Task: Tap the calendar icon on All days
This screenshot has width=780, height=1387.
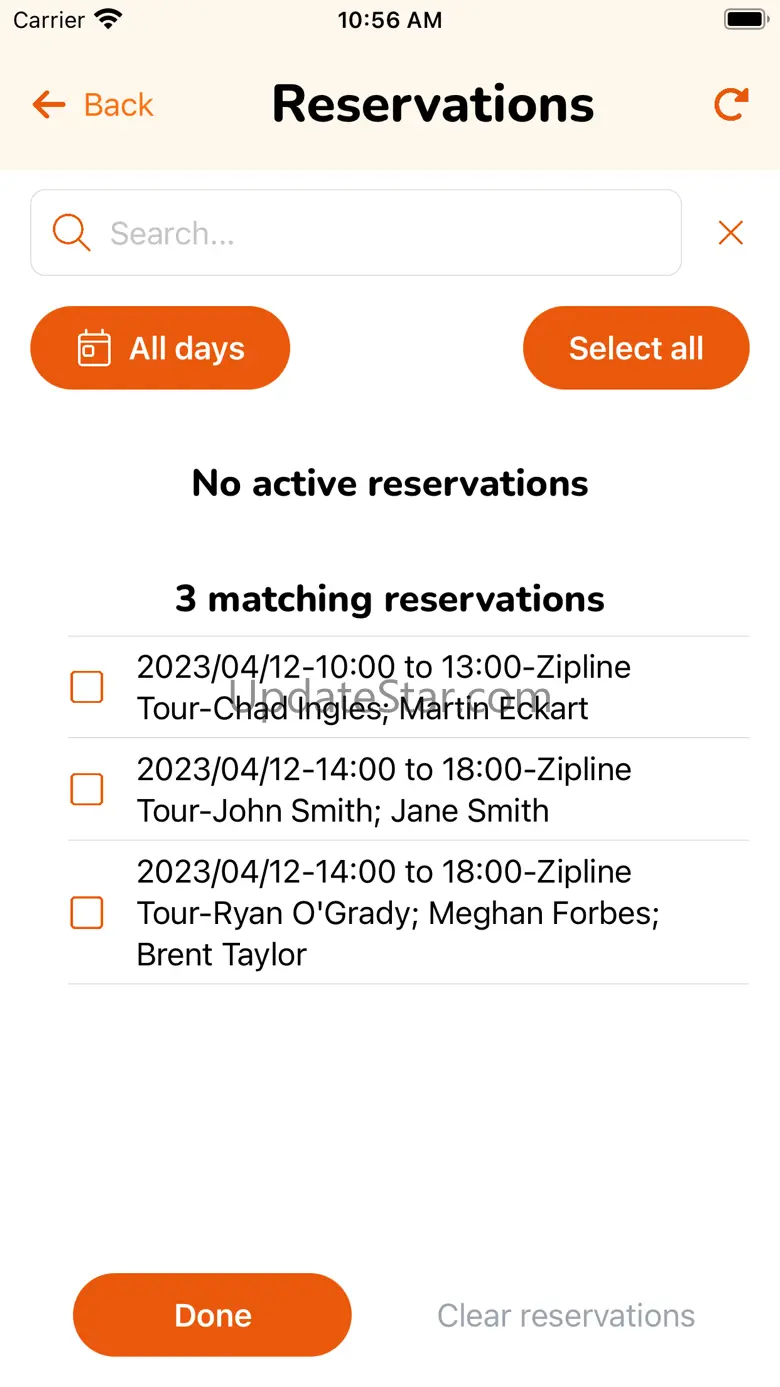Action: pos(94,348)
